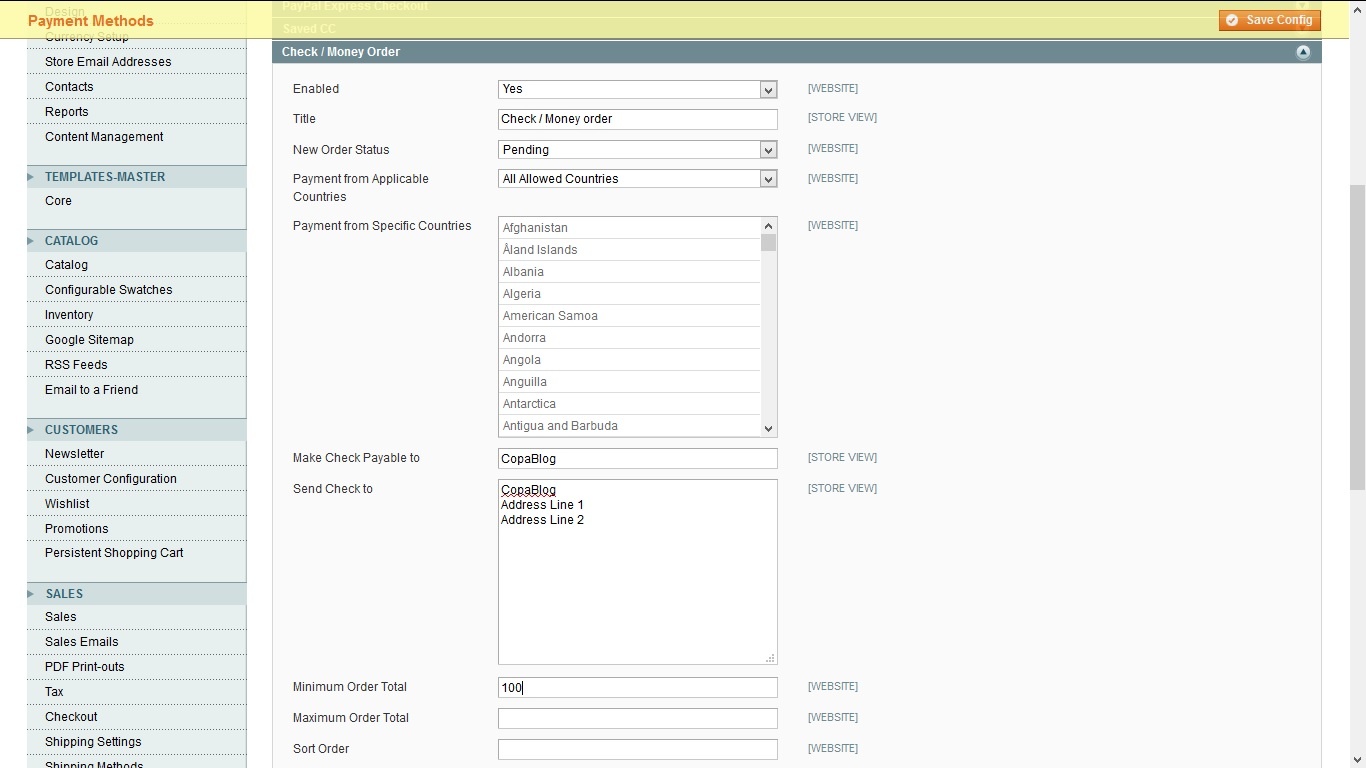The image size is (1366, 768).
Task: Click the arrow beside SALES header
Action: point(31,594)
